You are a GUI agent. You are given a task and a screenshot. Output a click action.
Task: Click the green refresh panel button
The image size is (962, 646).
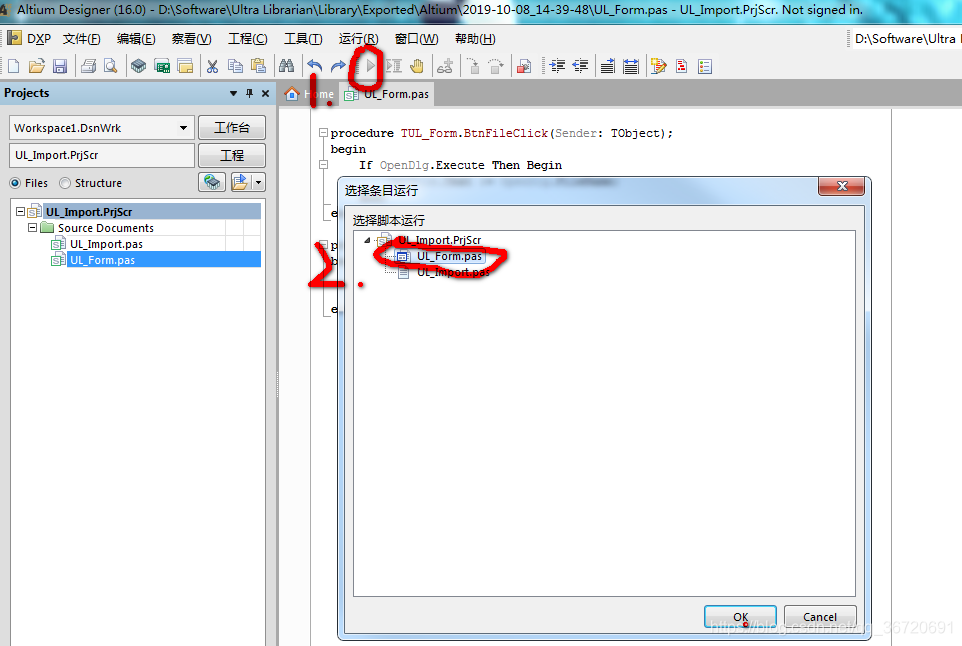coord(212,182)
